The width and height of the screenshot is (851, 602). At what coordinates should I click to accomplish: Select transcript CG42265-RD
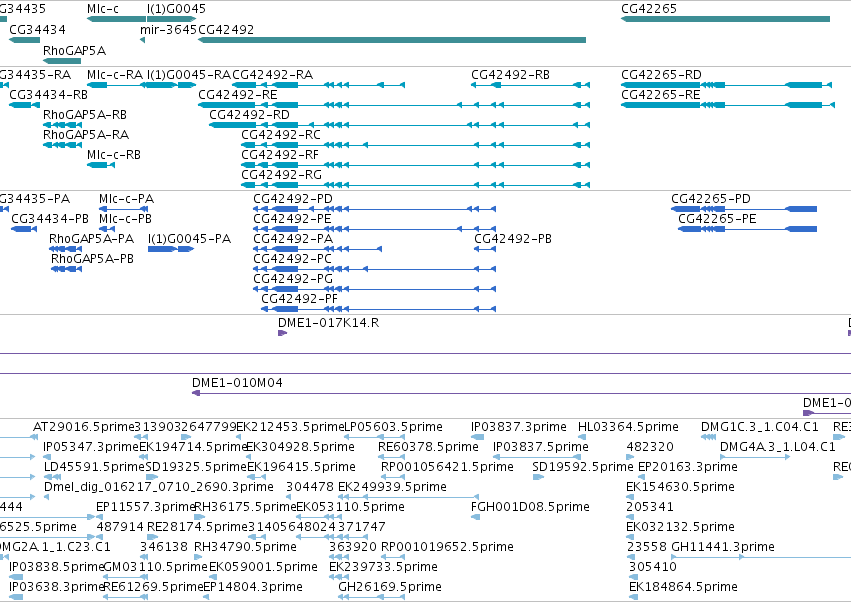(727, 85)
